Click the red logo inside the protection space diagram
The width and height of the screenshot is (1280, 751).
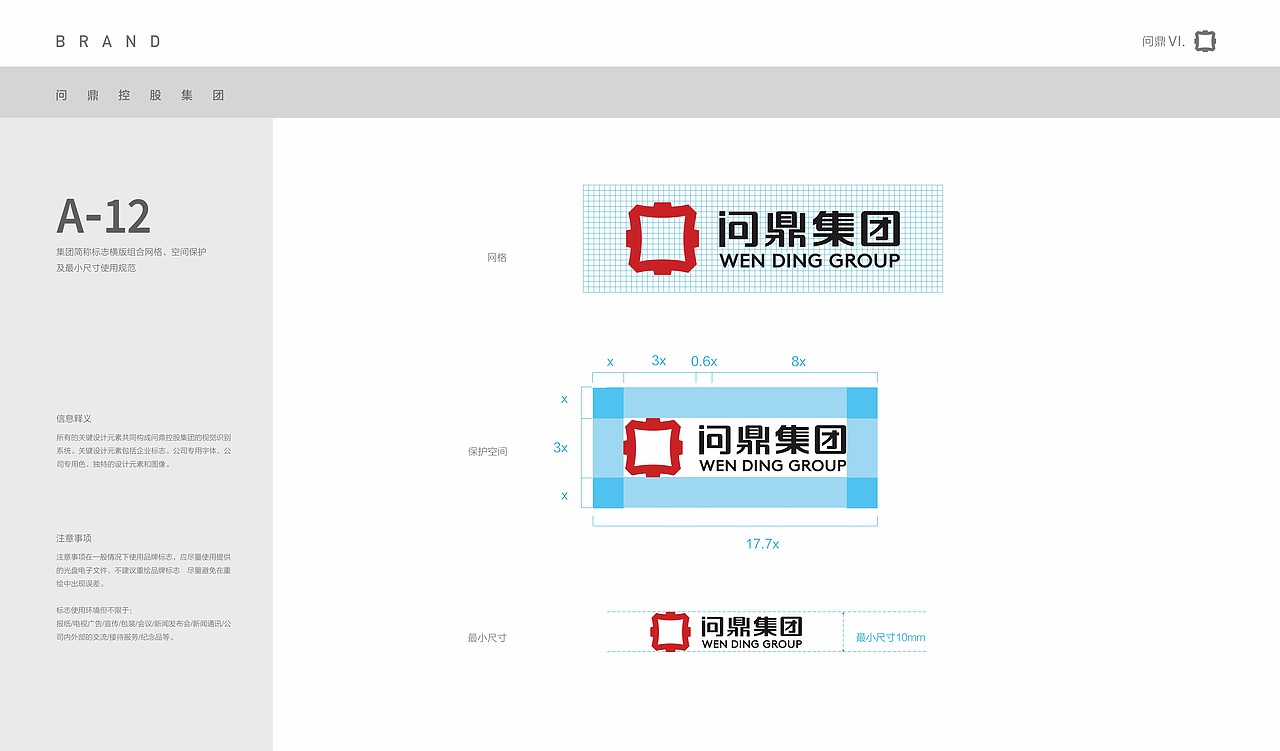click(655, 446)
